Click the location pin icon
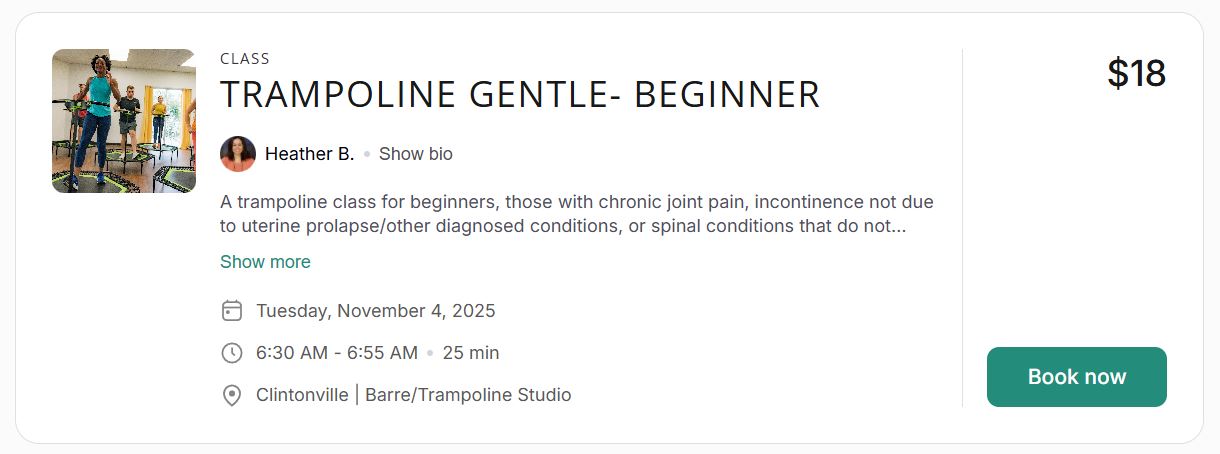Screen dimensions: 1220x454 coord(232,395)
